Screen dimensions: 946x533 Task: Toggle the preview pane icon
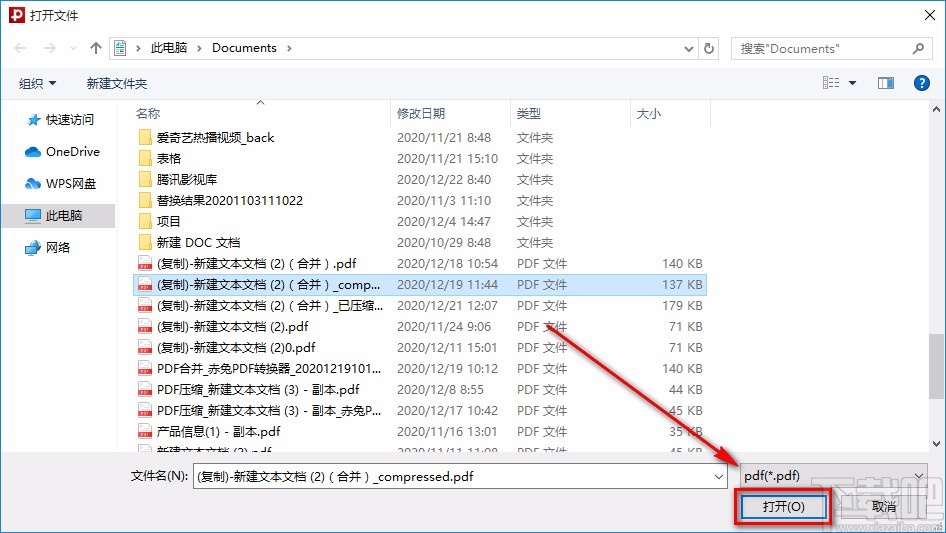[886, 83]
